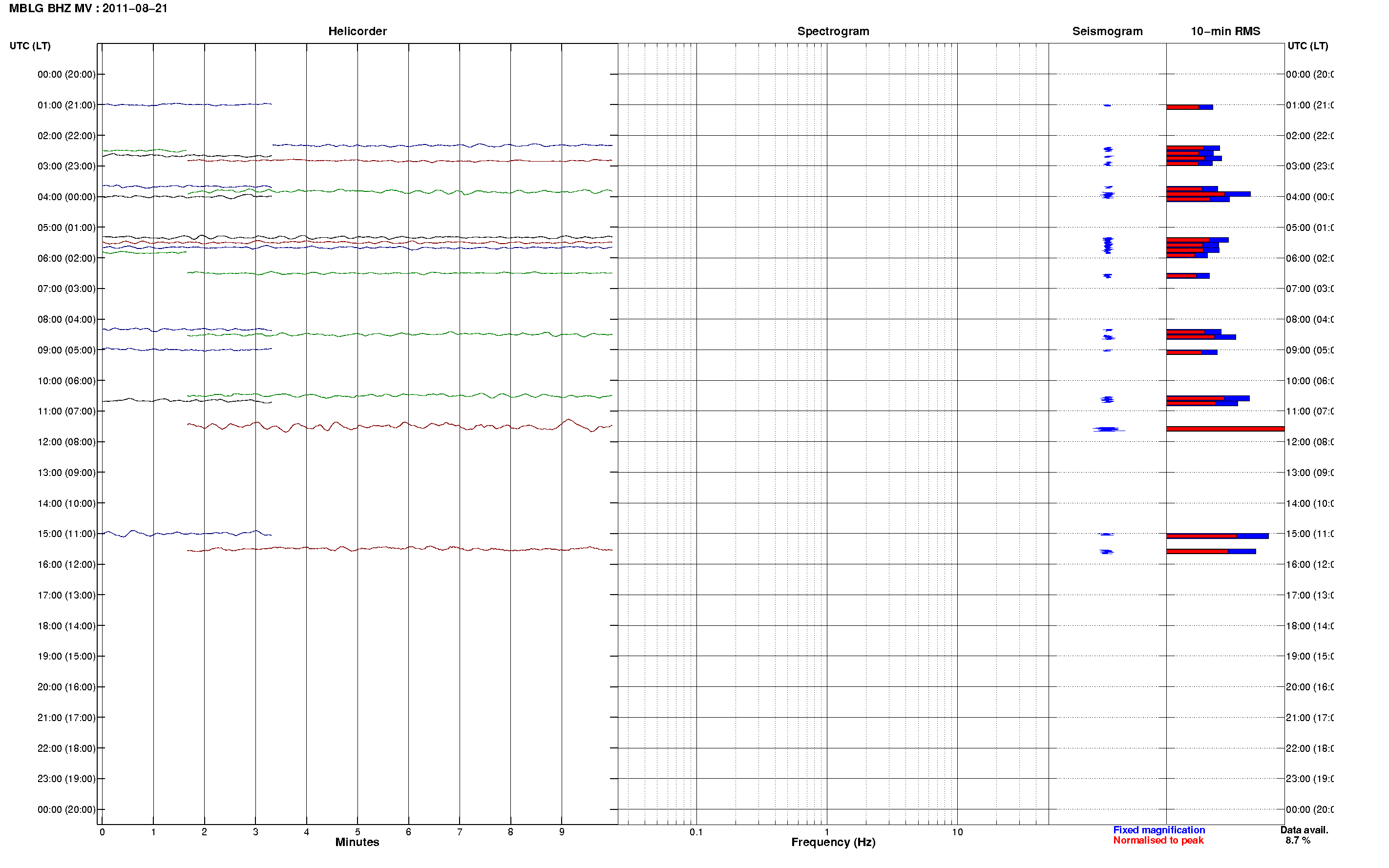Screen dimensions: 1389x868
Task: Click the Fixed magnification legend text
Action: (x=1159, y=830)
